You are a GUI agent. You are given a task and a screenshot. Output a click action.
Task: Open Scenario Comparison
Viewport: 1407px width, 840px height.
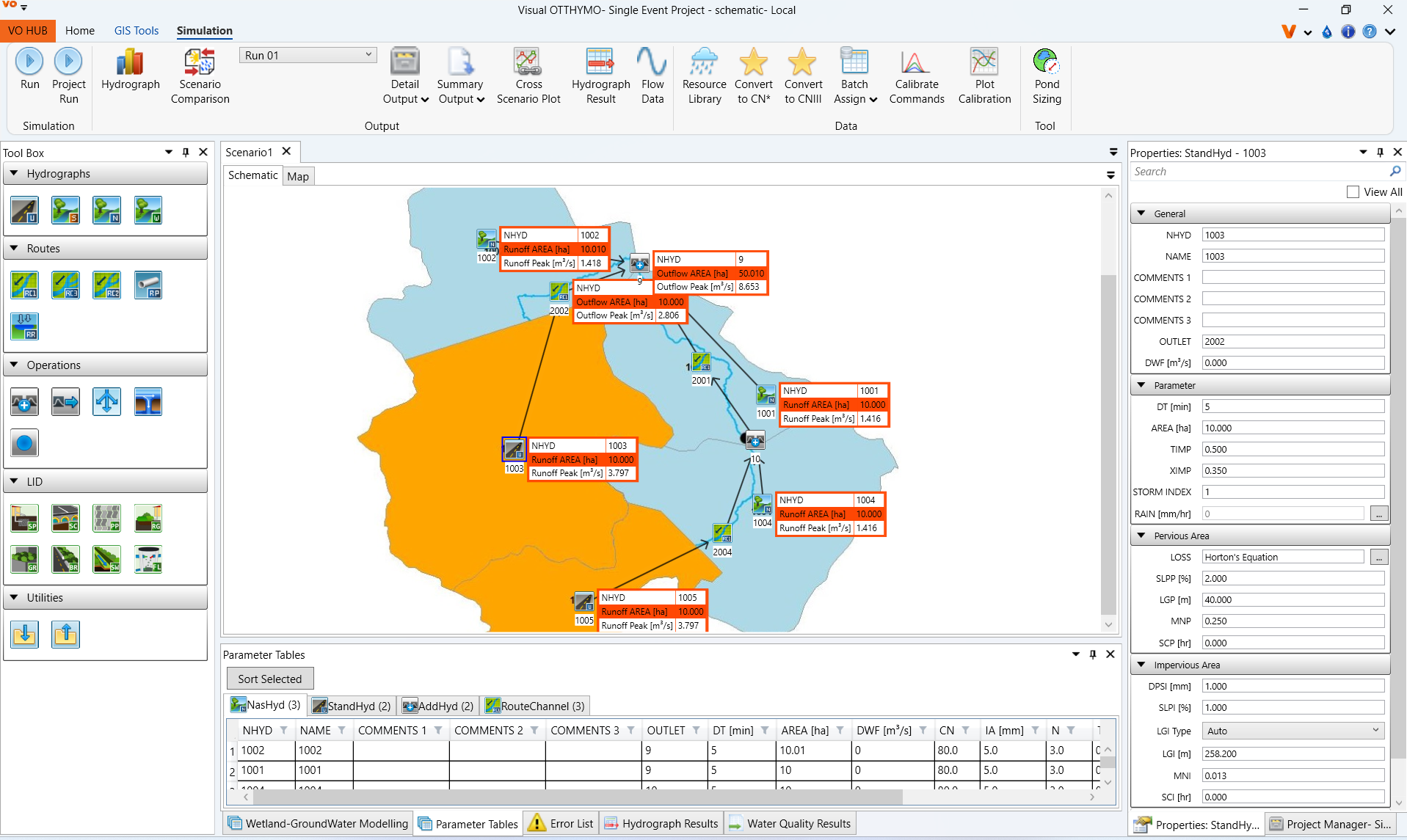(200, 76)
